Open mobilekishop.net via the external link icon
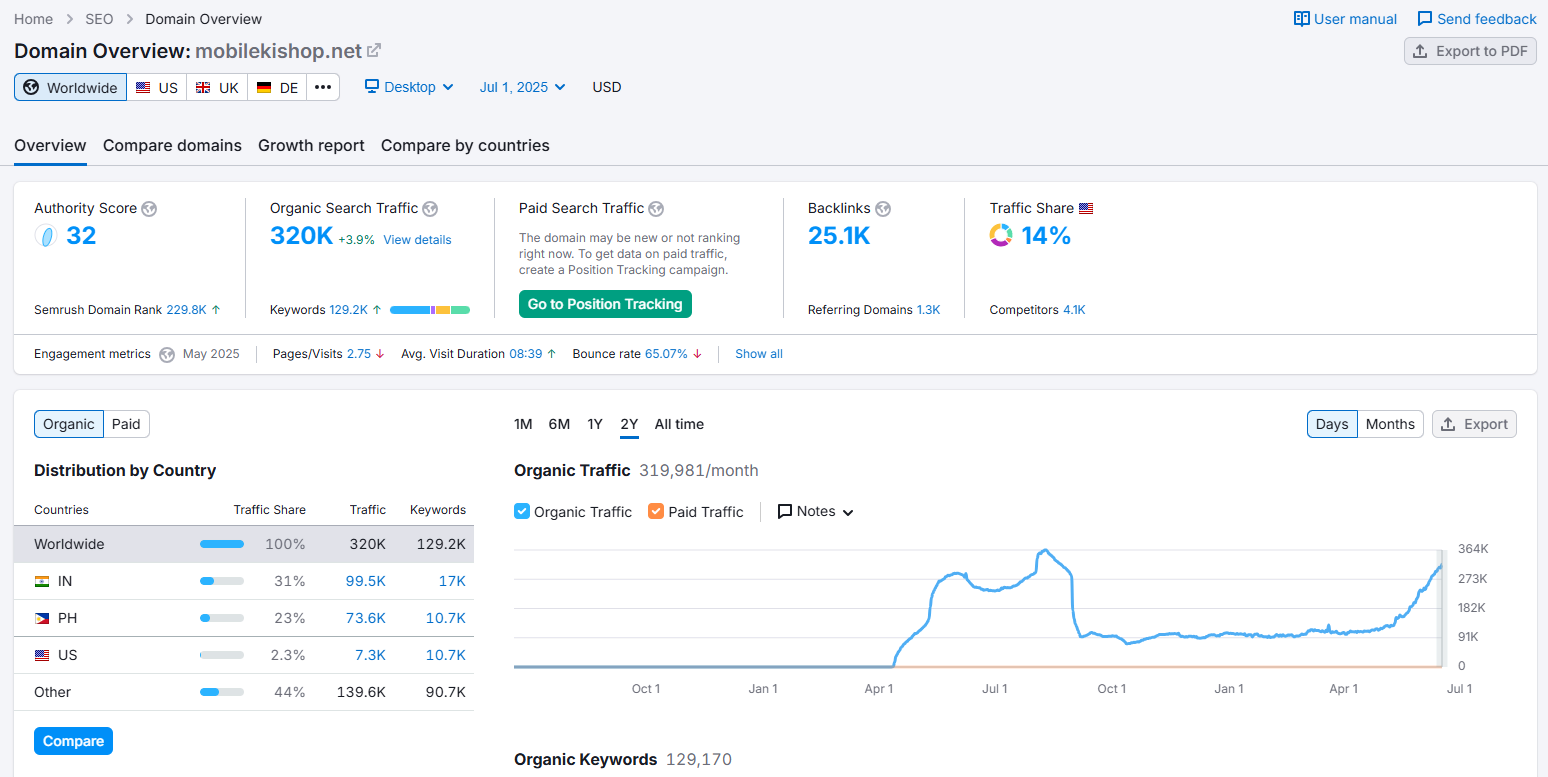Viewport: 1548px width, 777px height. 374,50
